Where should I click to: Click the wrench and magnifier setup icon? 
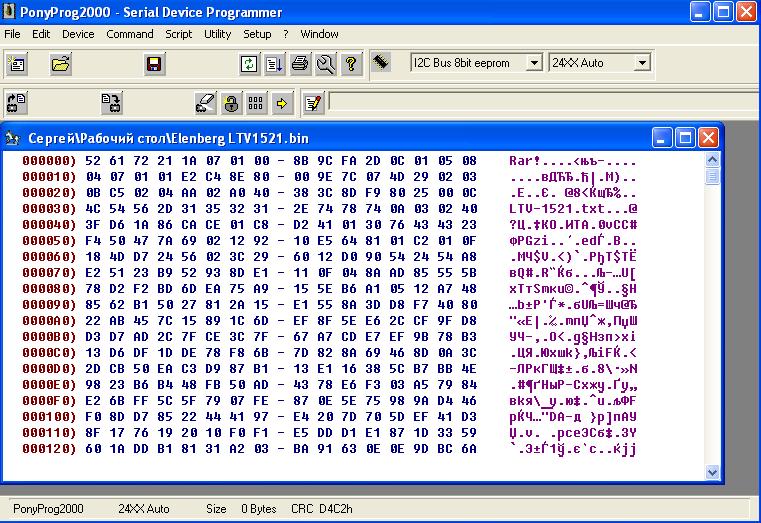(326, 64)
